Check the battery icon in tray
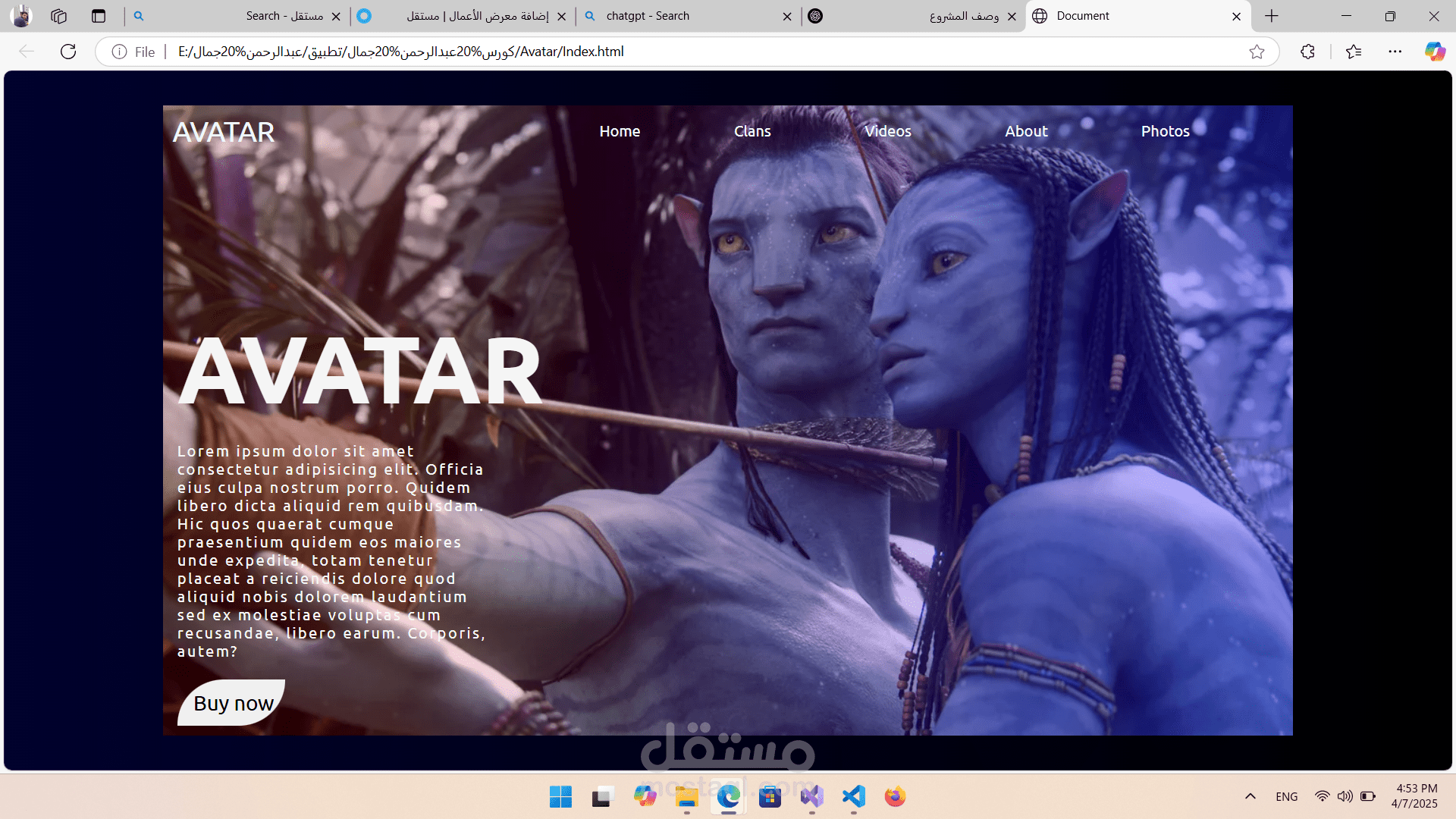 (1368, 796)
